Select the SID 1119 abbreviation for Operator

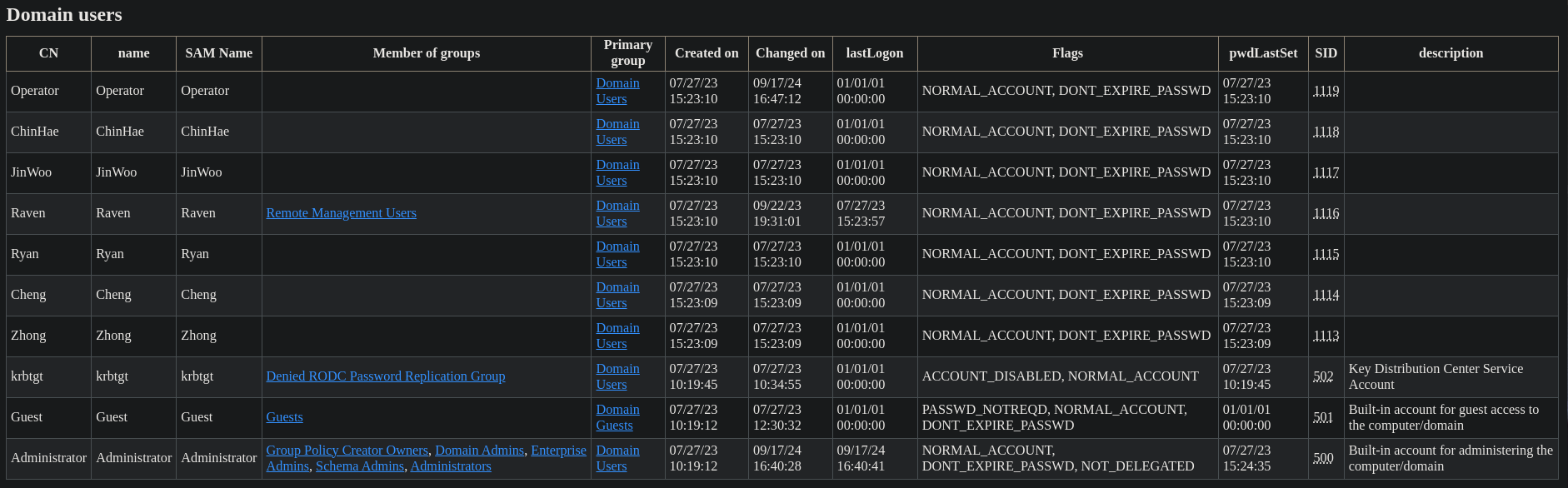1326,91
